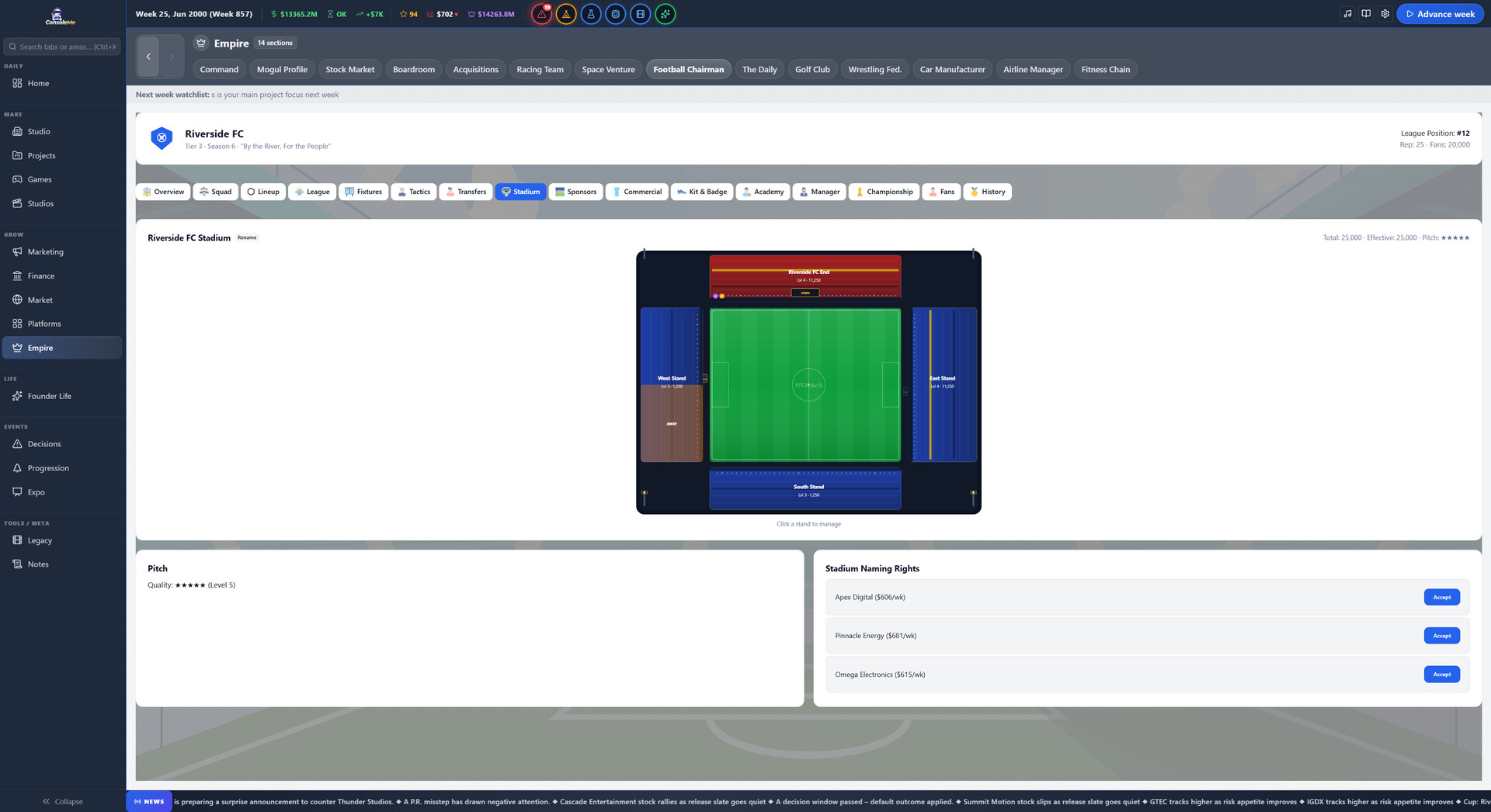The width and height of the screenshot is (1491, 812).
Task: Focus the search tabs or areas field
Action: tap(62, 47)
